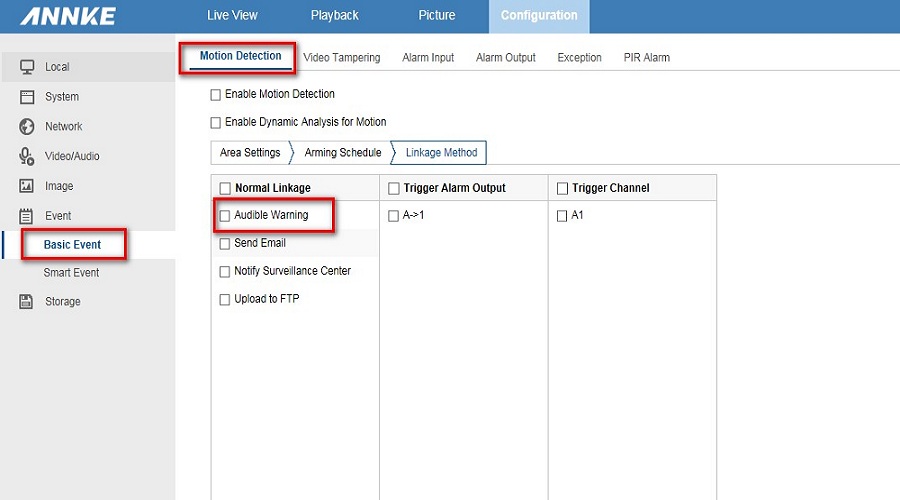
Task: Click the Trigger Channel header text
Action: [x=611, y=188]
